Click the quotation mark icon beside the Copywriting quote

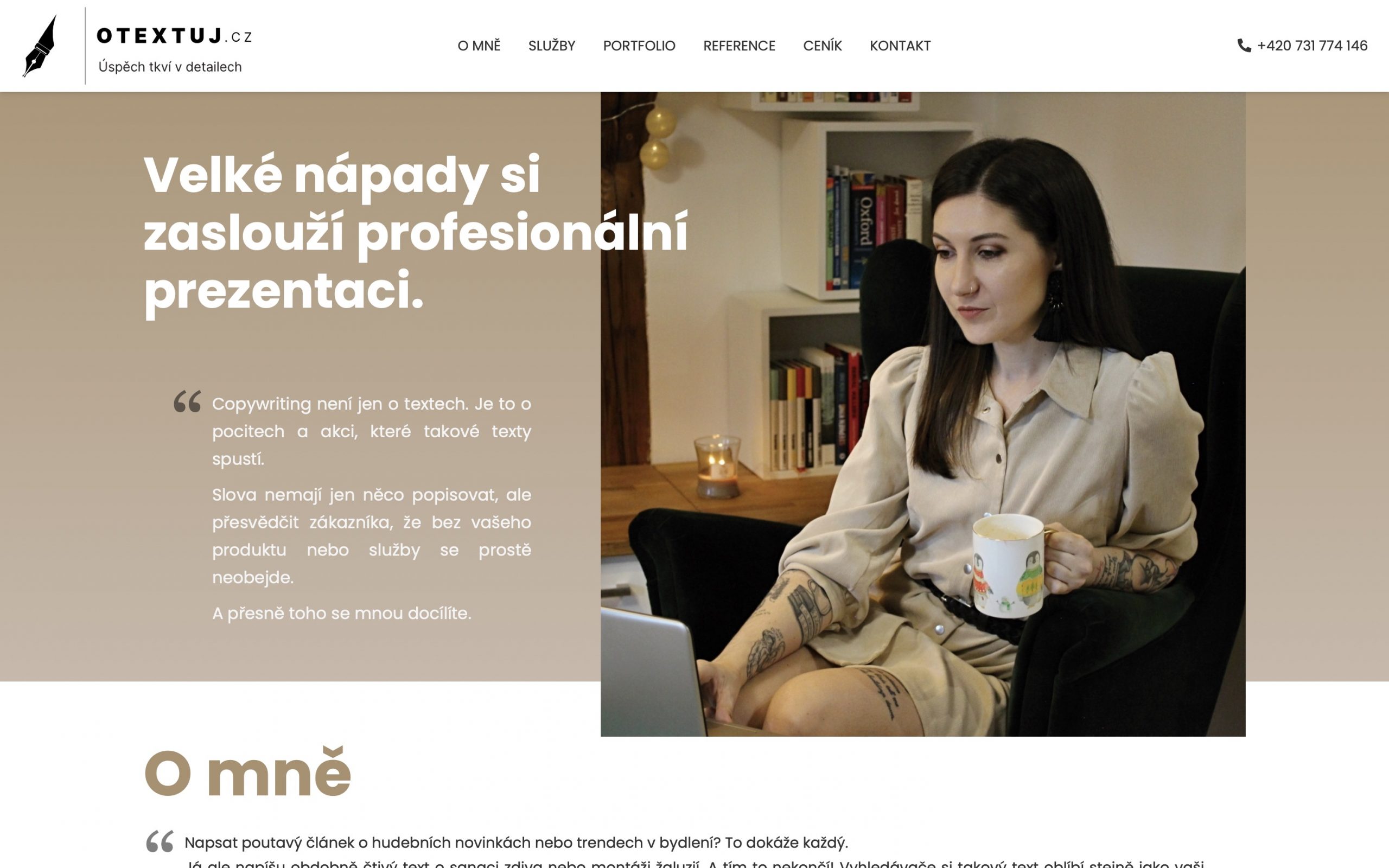pyautogui.click(x=187, y=401)
